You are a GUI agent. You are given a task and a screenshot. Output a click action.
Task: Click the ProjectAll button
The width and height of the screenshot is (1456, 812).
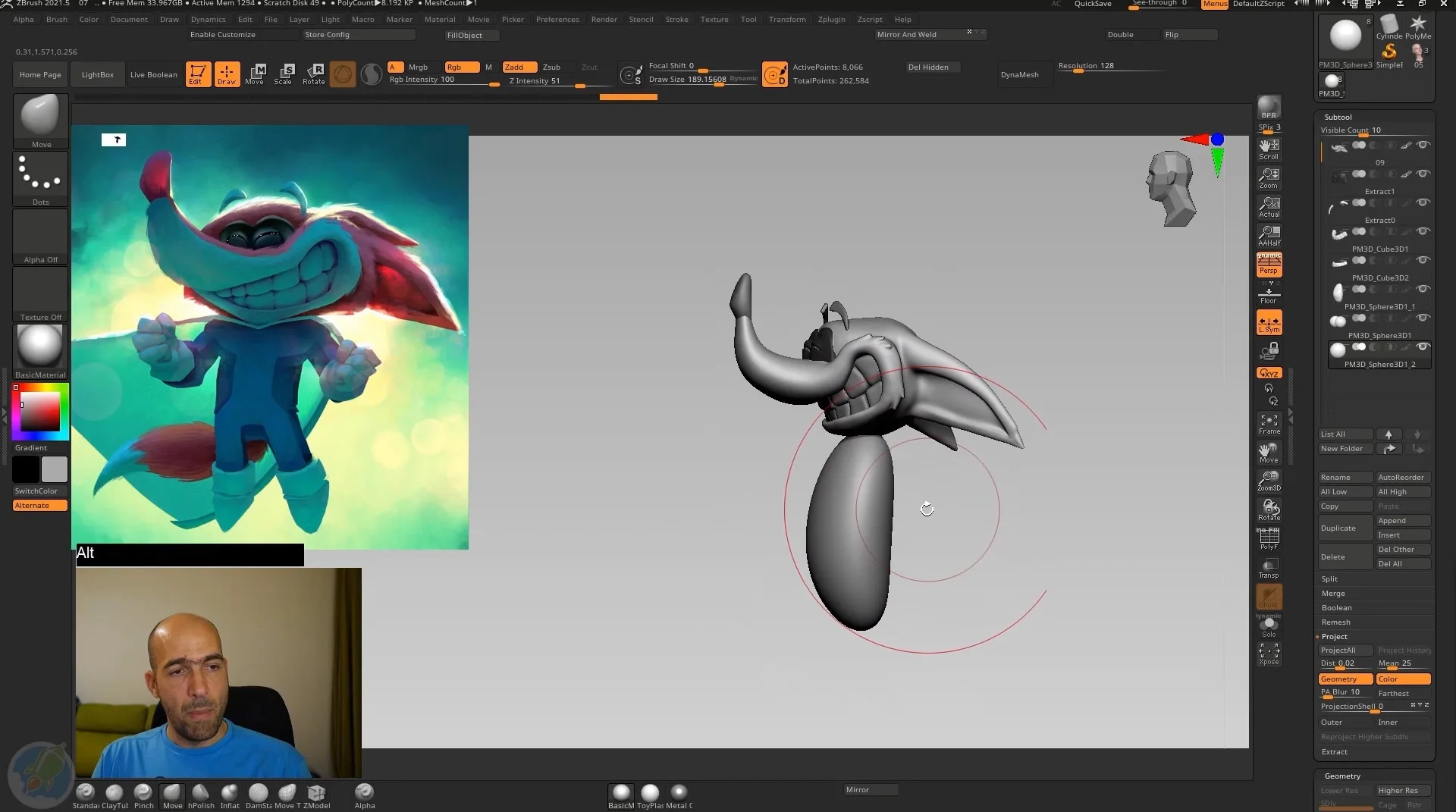click(x=1345, y=651)
